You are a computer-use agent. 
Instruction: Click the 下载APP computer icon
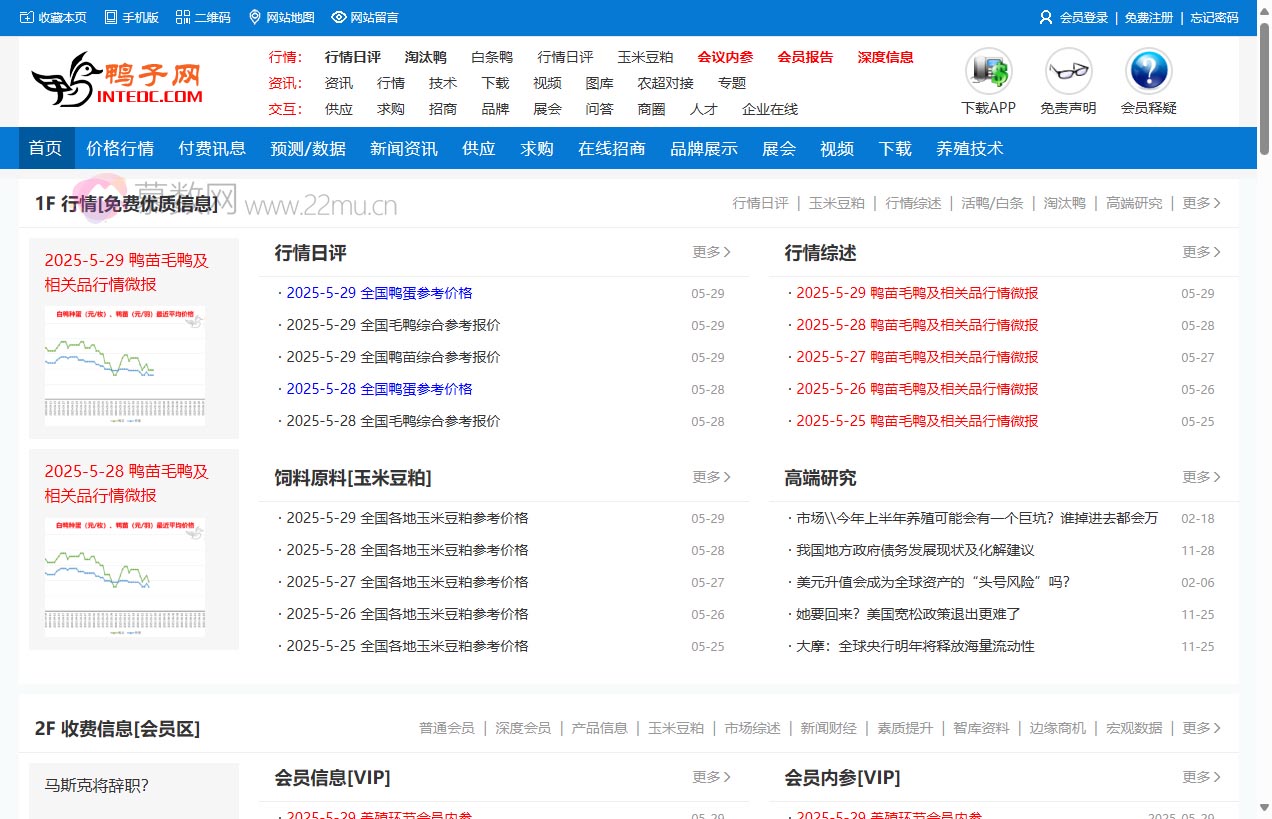[x=988, y=70]
